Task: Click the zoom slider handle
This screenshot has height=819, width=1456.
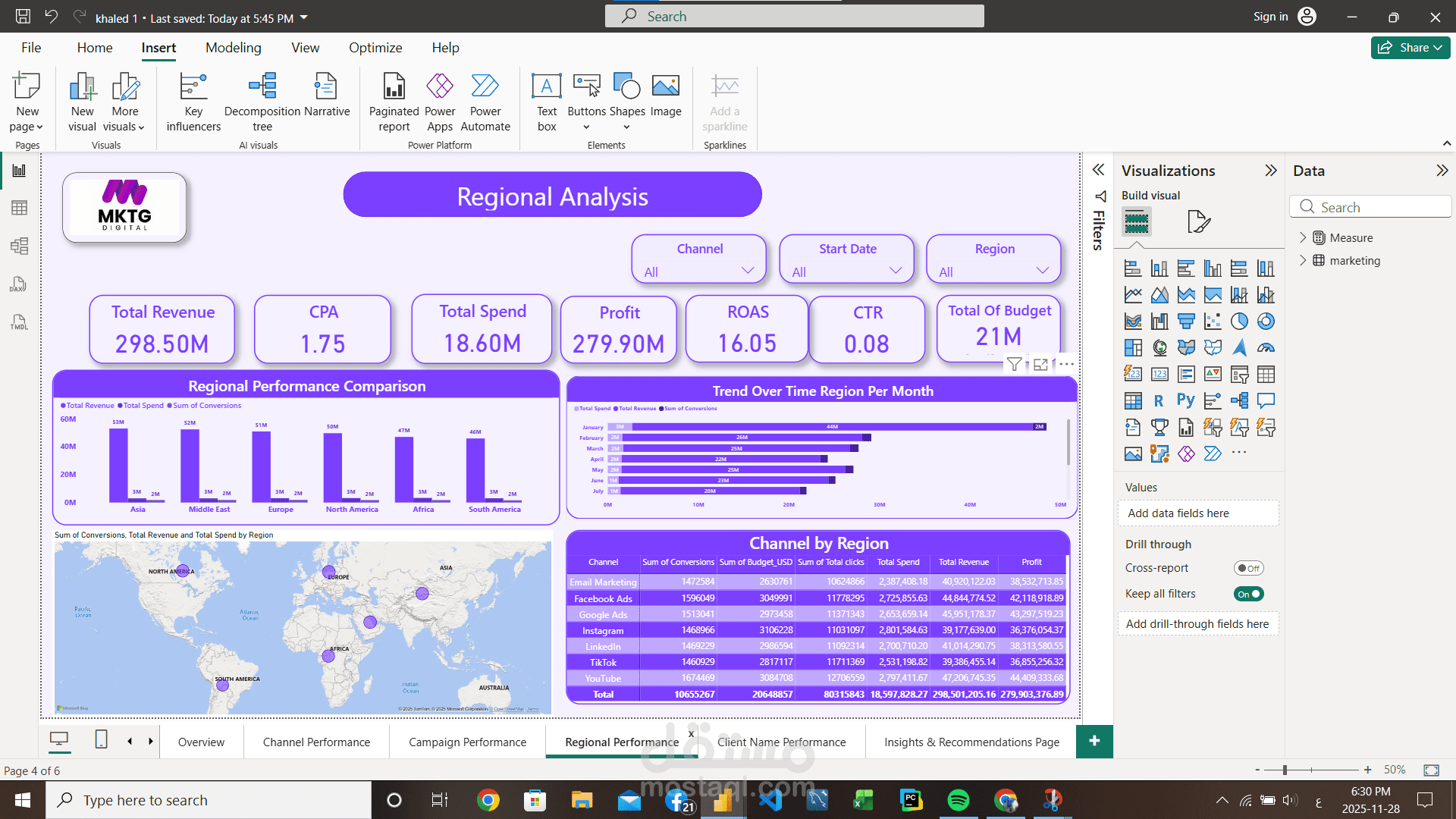Action: click(x=1285, y=770)
